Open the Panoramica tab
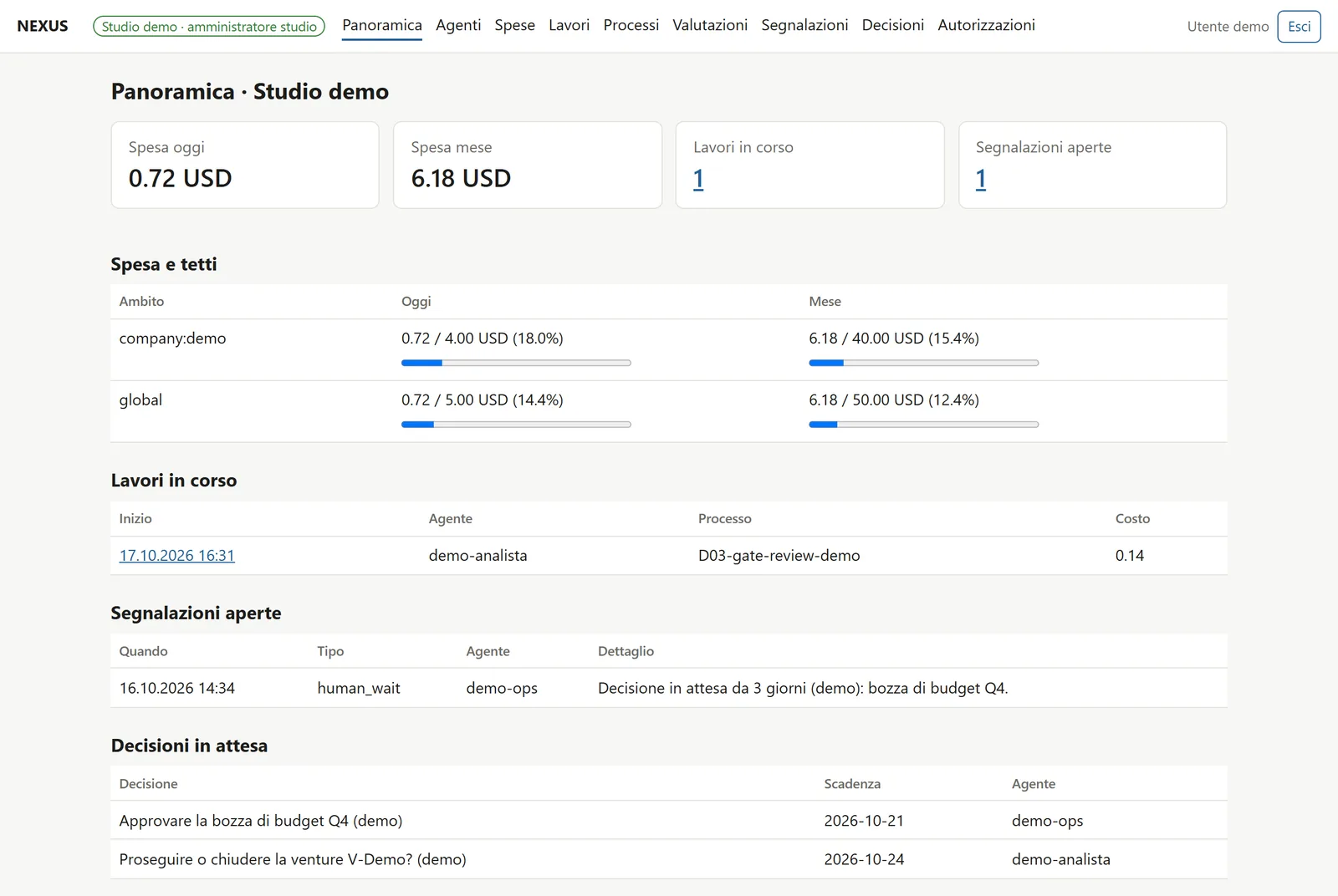1338x896 pixels. tap(381, 25)
